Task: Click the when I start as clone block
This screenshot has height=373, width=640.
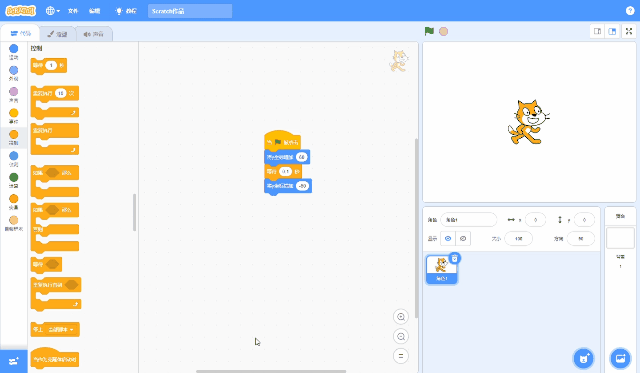Action: click(x=55, y=358)
